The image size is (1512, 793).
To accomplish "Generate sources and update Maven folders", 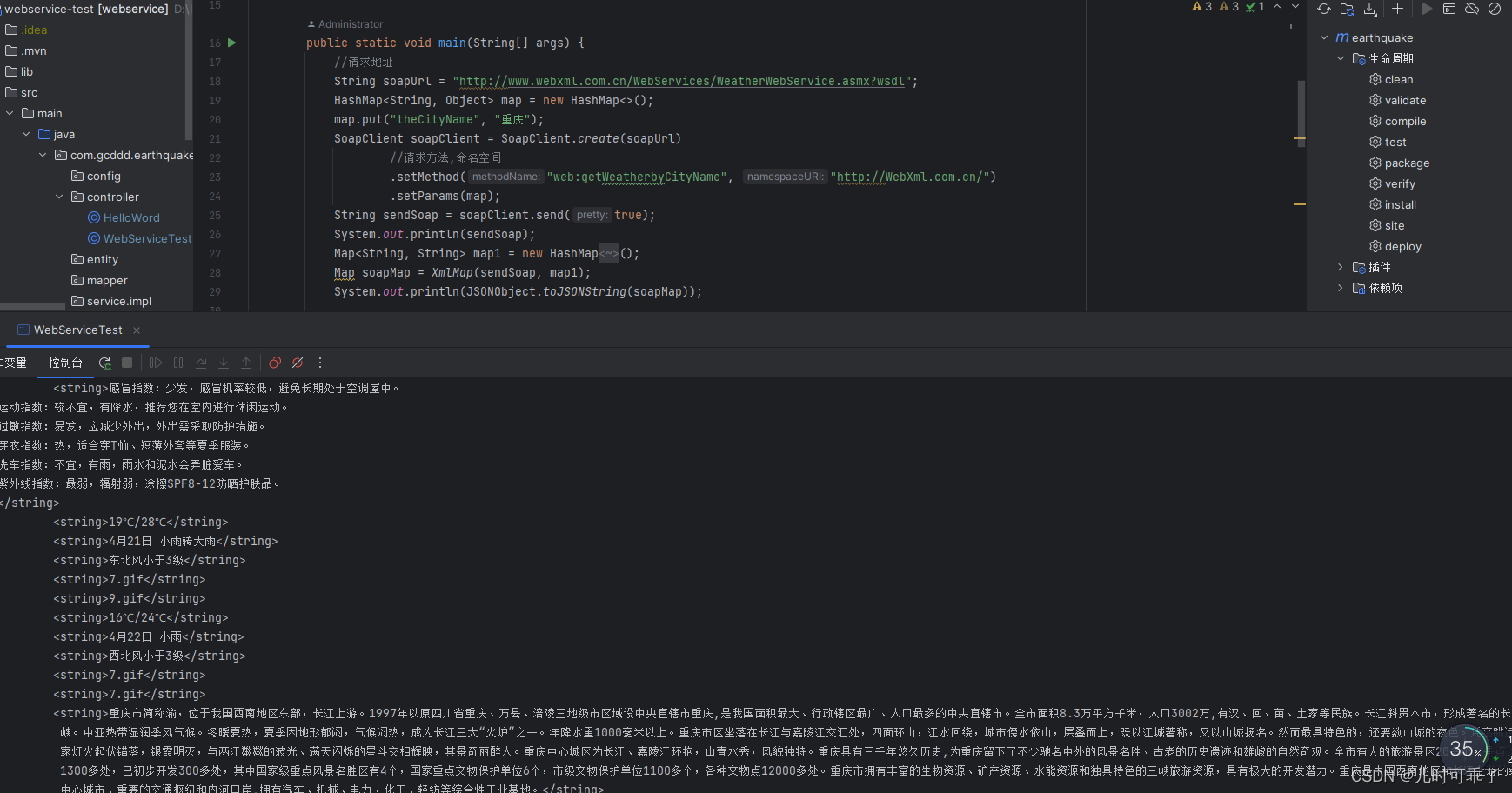I will coord(1347,9).
